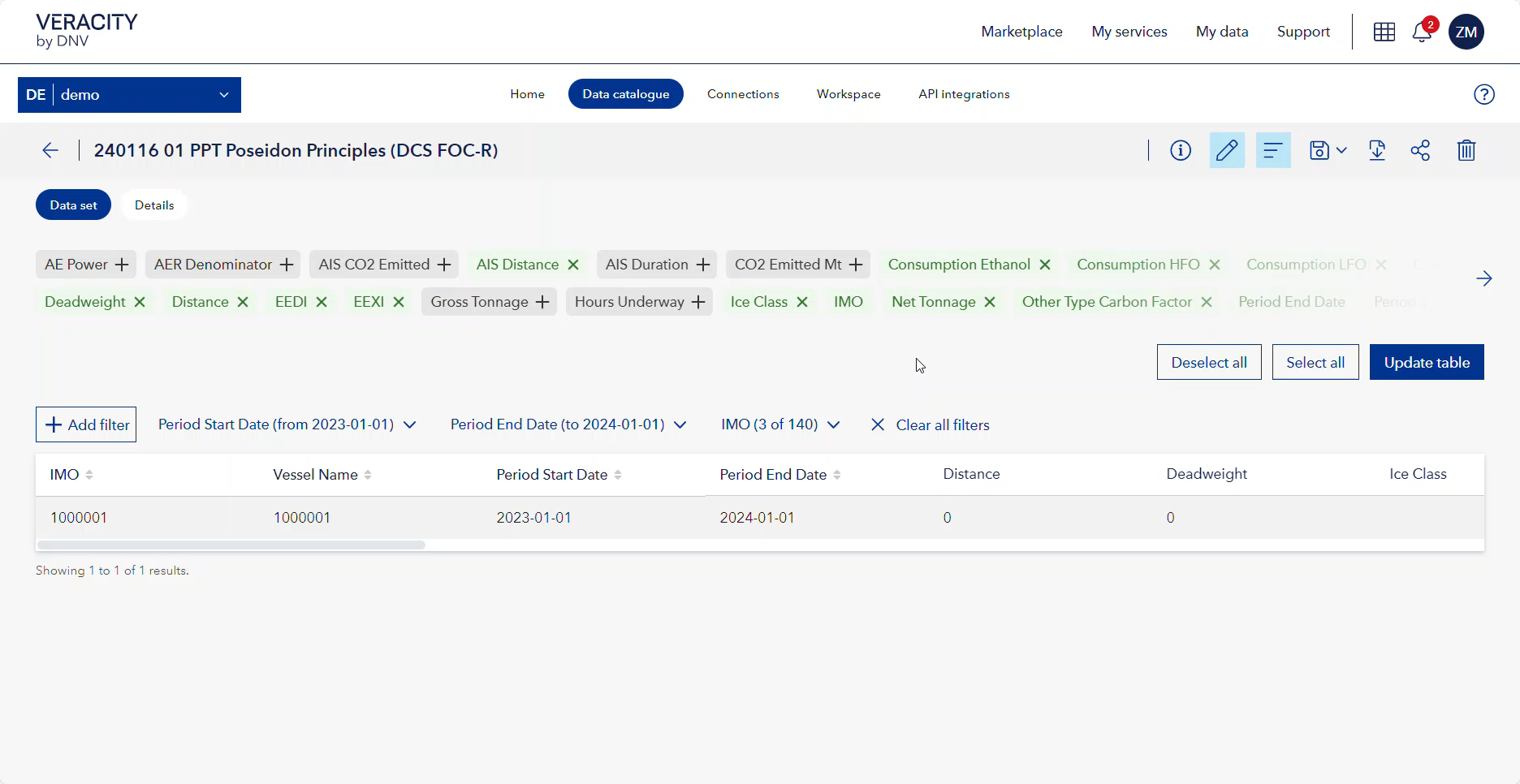Toggle the edit pencil icon
The height and width of the screenshot is (784, 1520).
1227,150
